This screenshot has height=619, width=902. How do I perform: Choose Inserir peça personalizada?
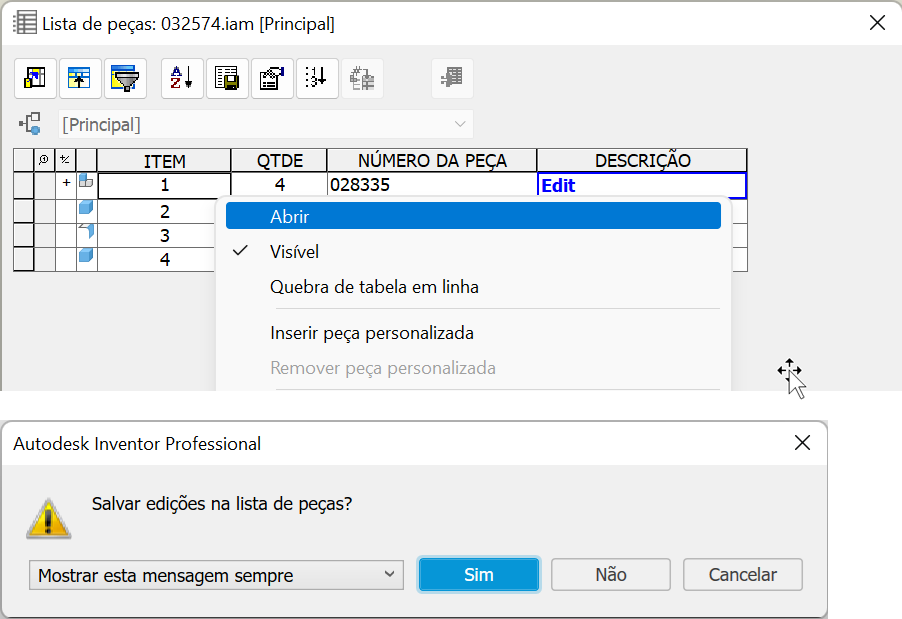473,333
